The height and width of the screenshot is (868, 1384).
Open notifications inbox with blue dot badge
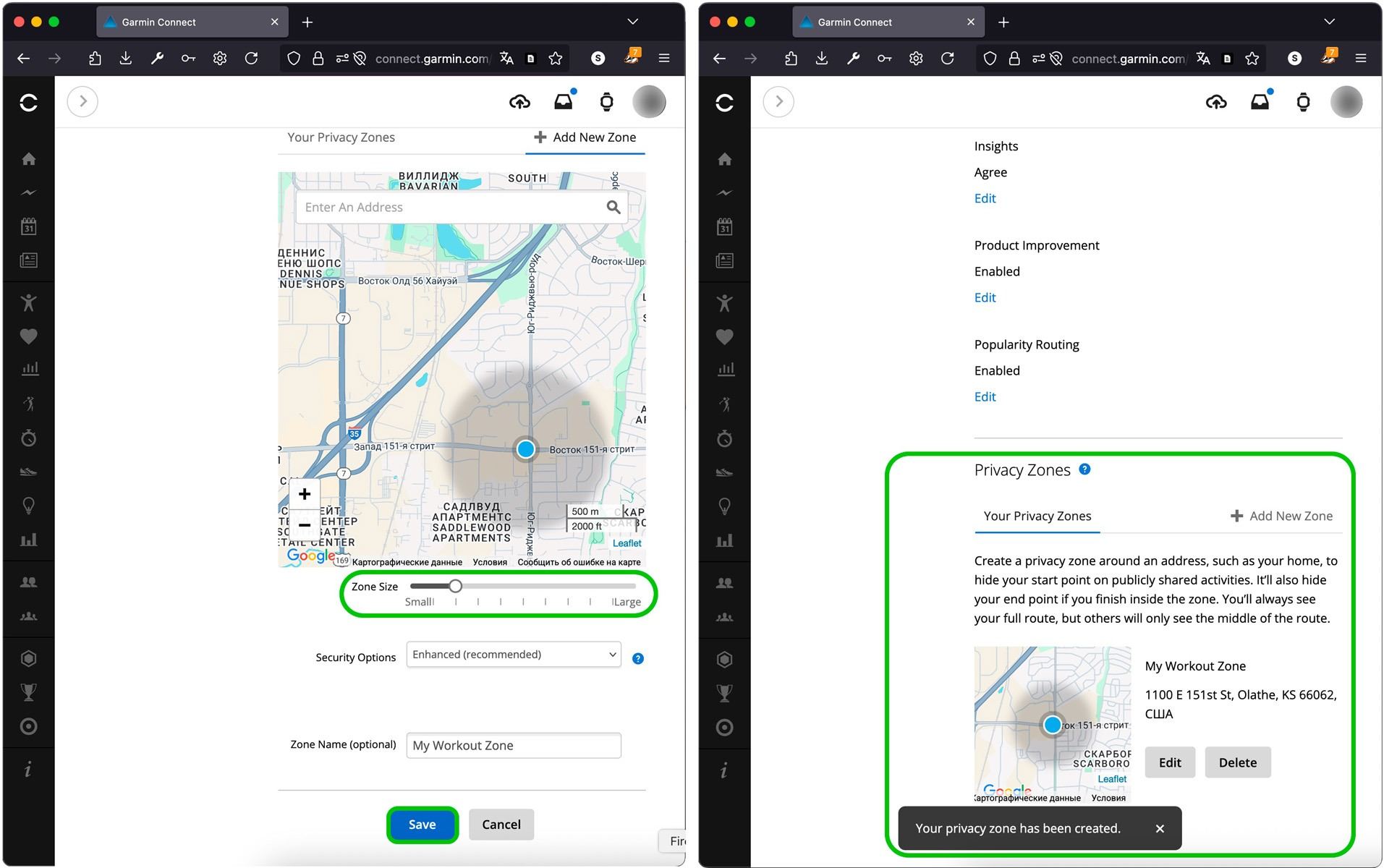pyautogui.click(x=564, y=101)
